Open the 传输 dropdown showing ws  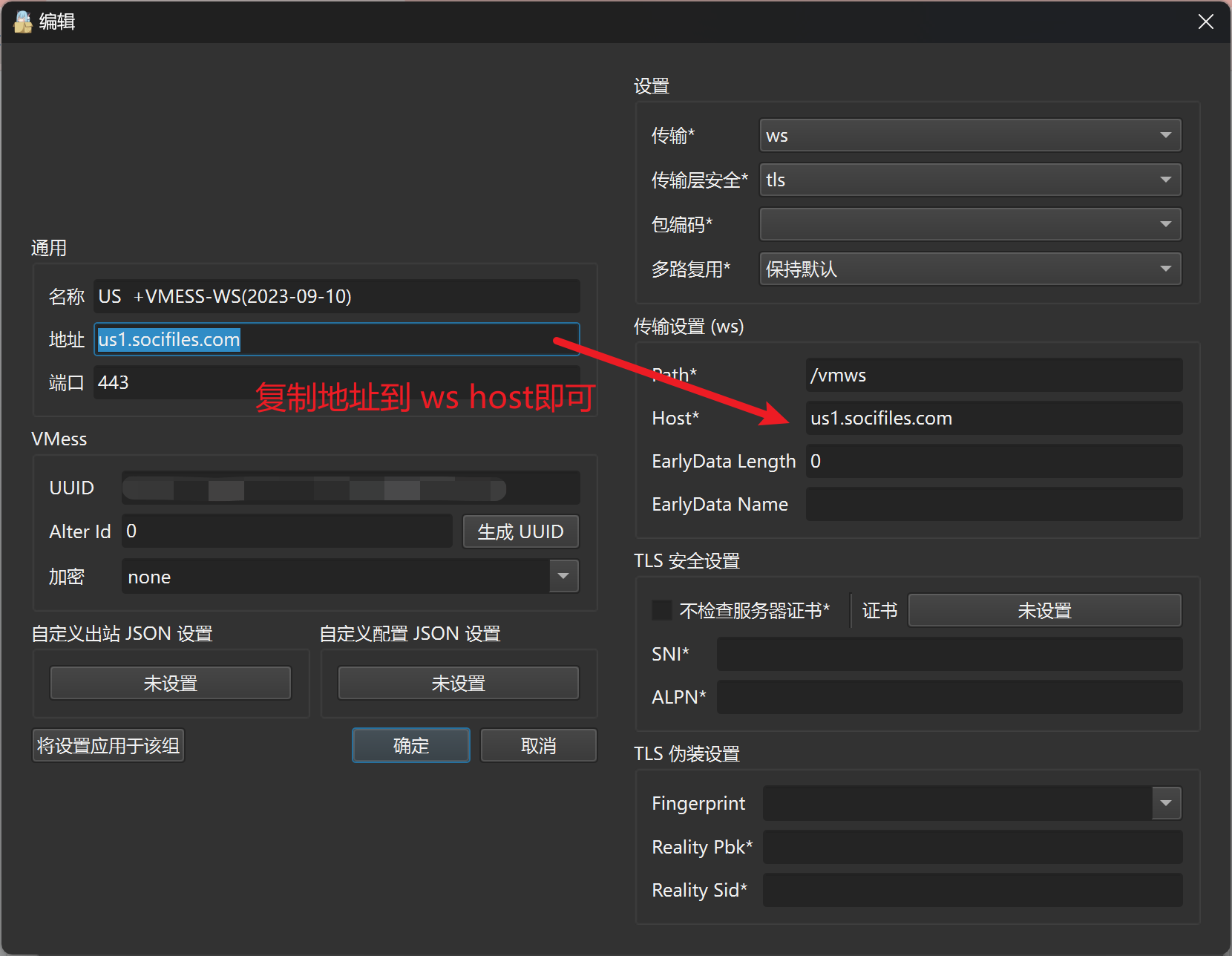tap(969, 135)
